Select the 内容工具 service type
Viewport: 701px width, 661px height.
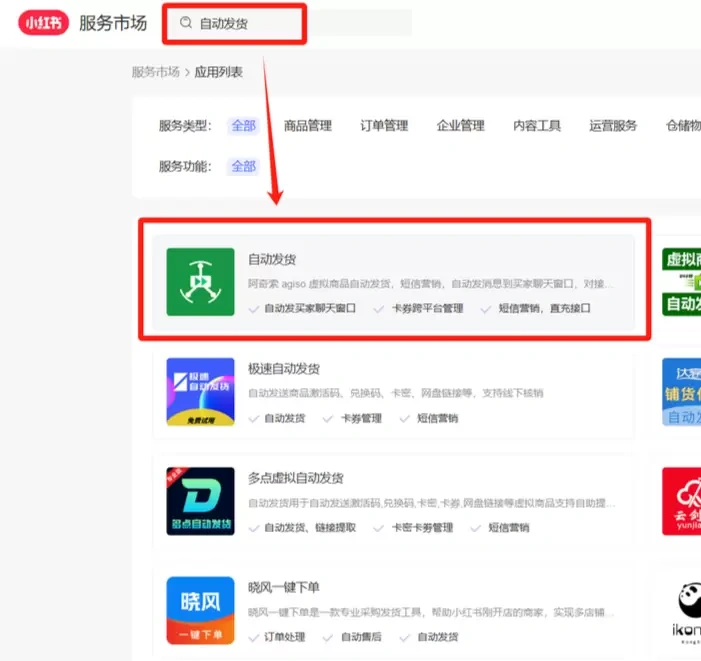[x=537, y=126]
